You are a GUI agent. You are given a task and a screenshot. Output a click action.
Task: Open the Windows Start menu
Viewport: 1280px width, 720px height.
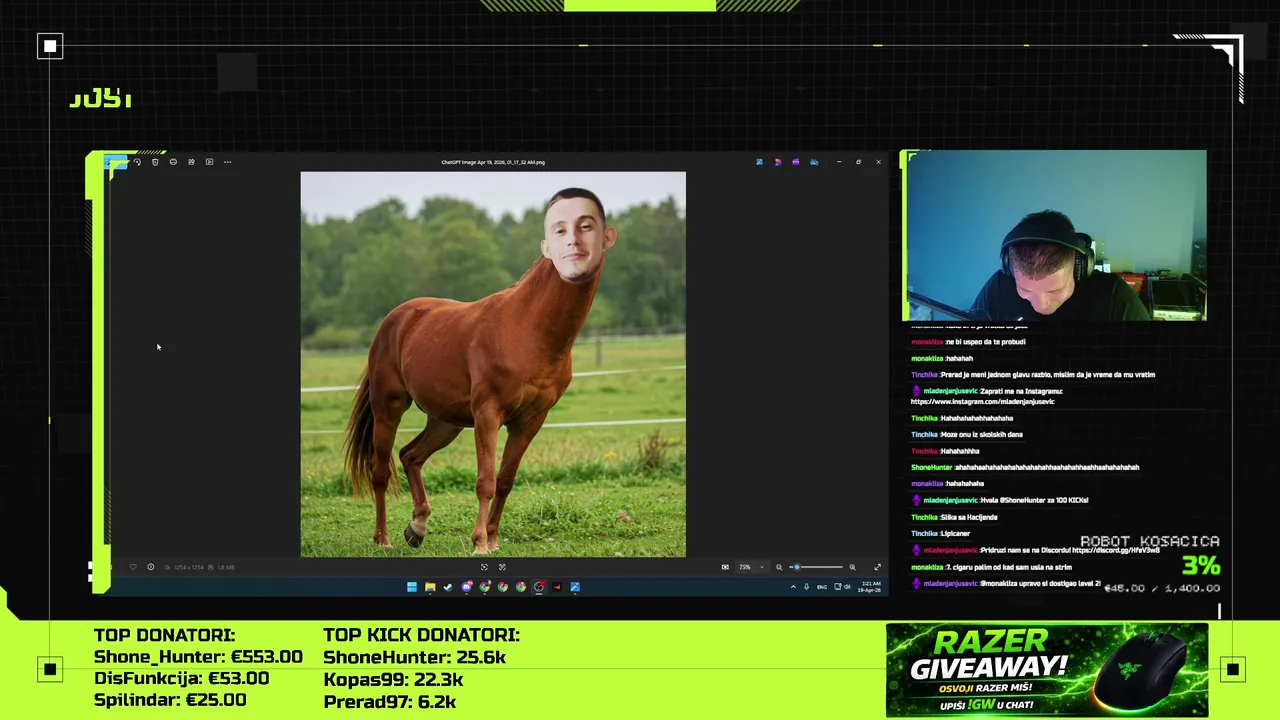tap(411, 587)
